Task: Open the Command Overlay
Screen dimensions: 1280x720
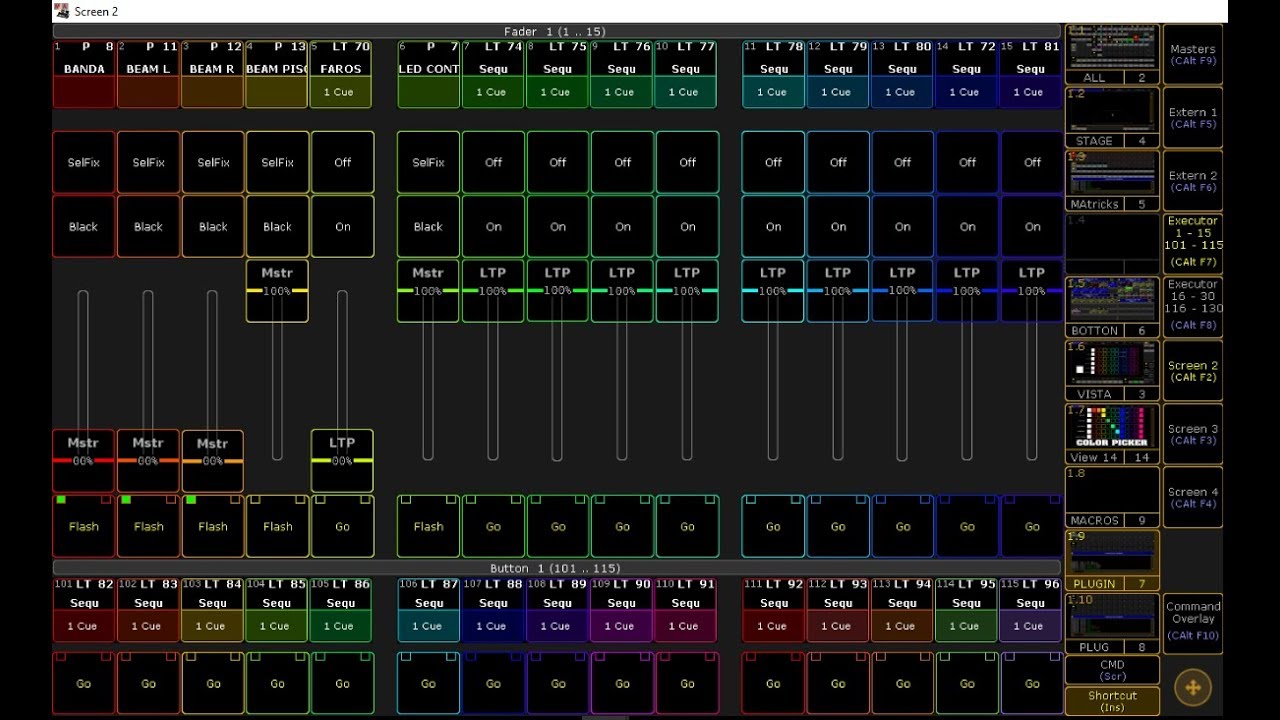Action: click(1193, 623)
